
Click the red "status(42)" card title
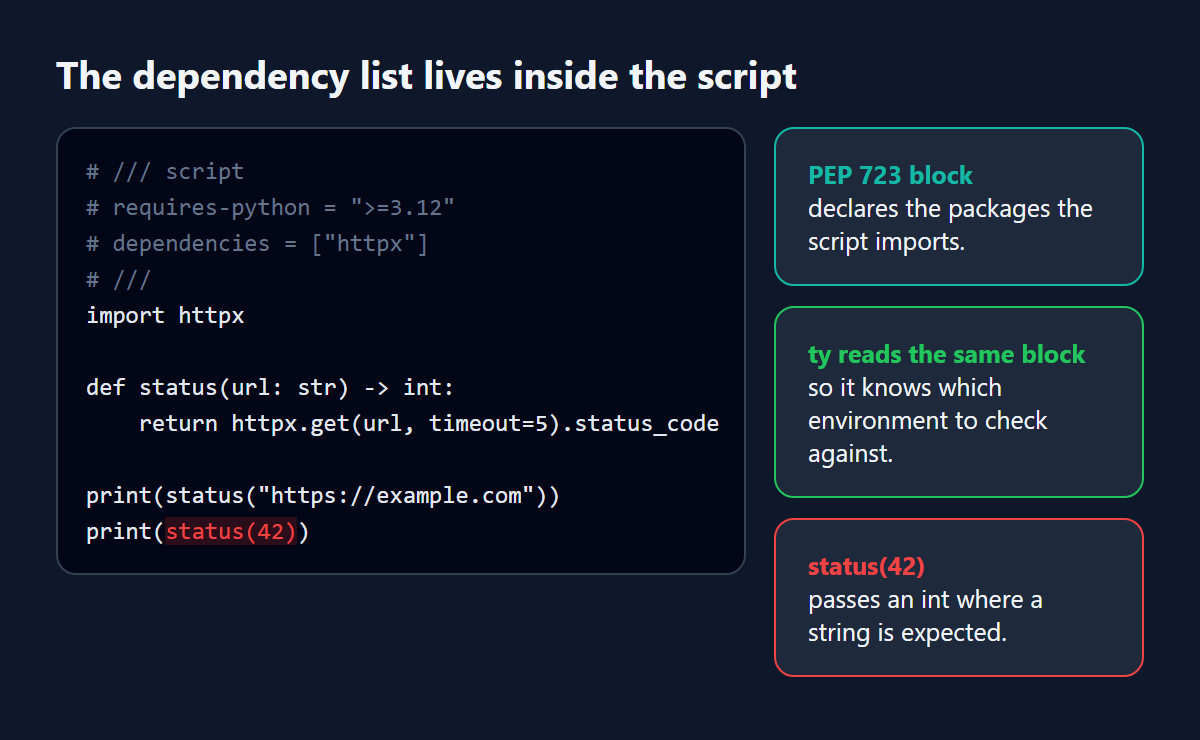point(866,567)
